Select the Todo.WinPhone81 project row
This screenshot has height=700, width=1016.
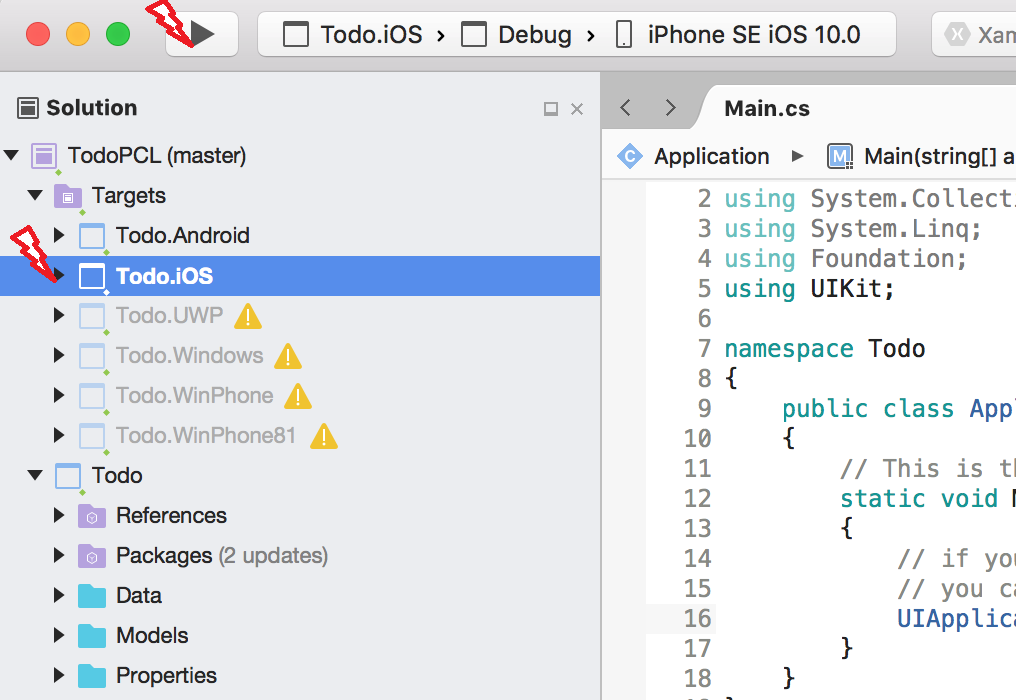coord(300,436)
